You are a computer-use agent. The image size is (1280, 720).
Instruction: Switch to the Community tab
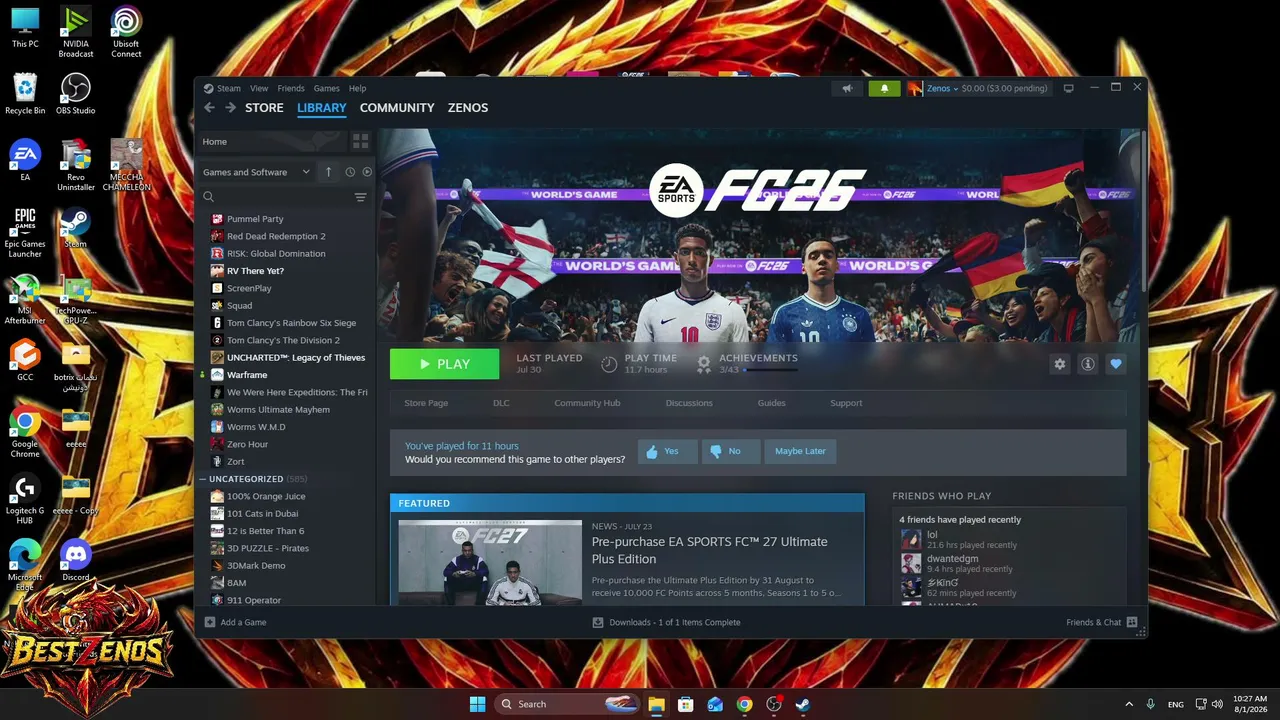[397, 108]
